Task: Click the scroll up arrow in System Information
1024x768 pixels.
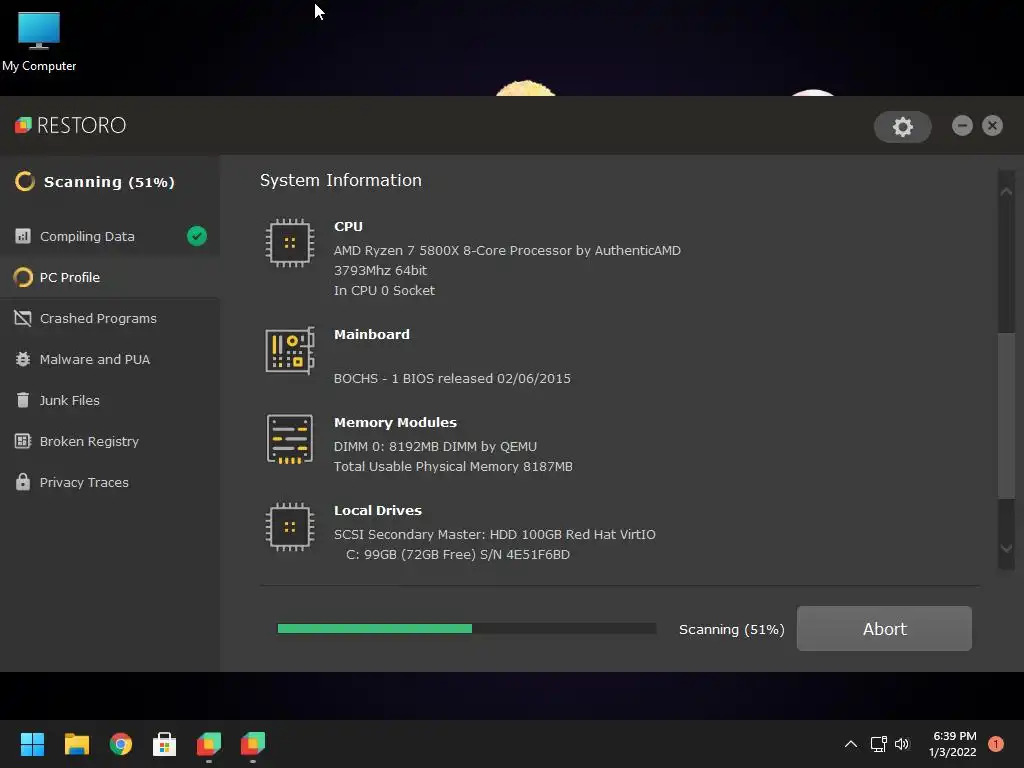Action: pyautogui.click(x=1006, y=191)
